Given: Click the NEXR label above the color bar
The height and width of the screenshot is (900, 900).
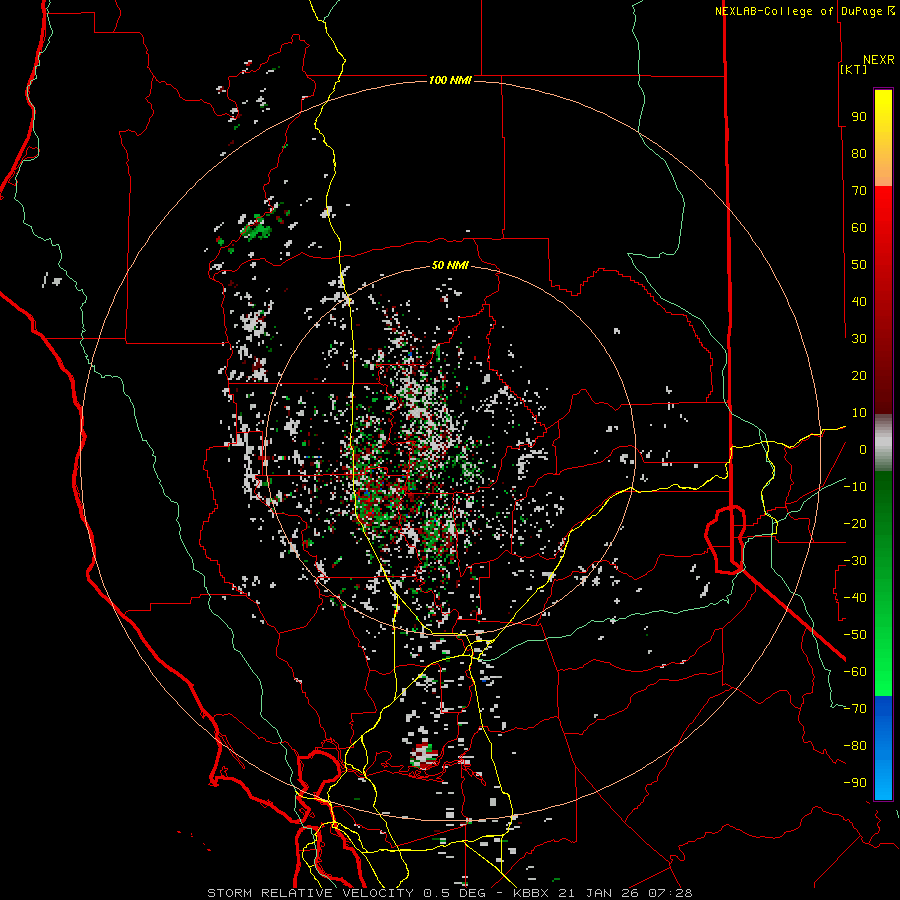Looking at the screenshot, I should pos(879,60).
